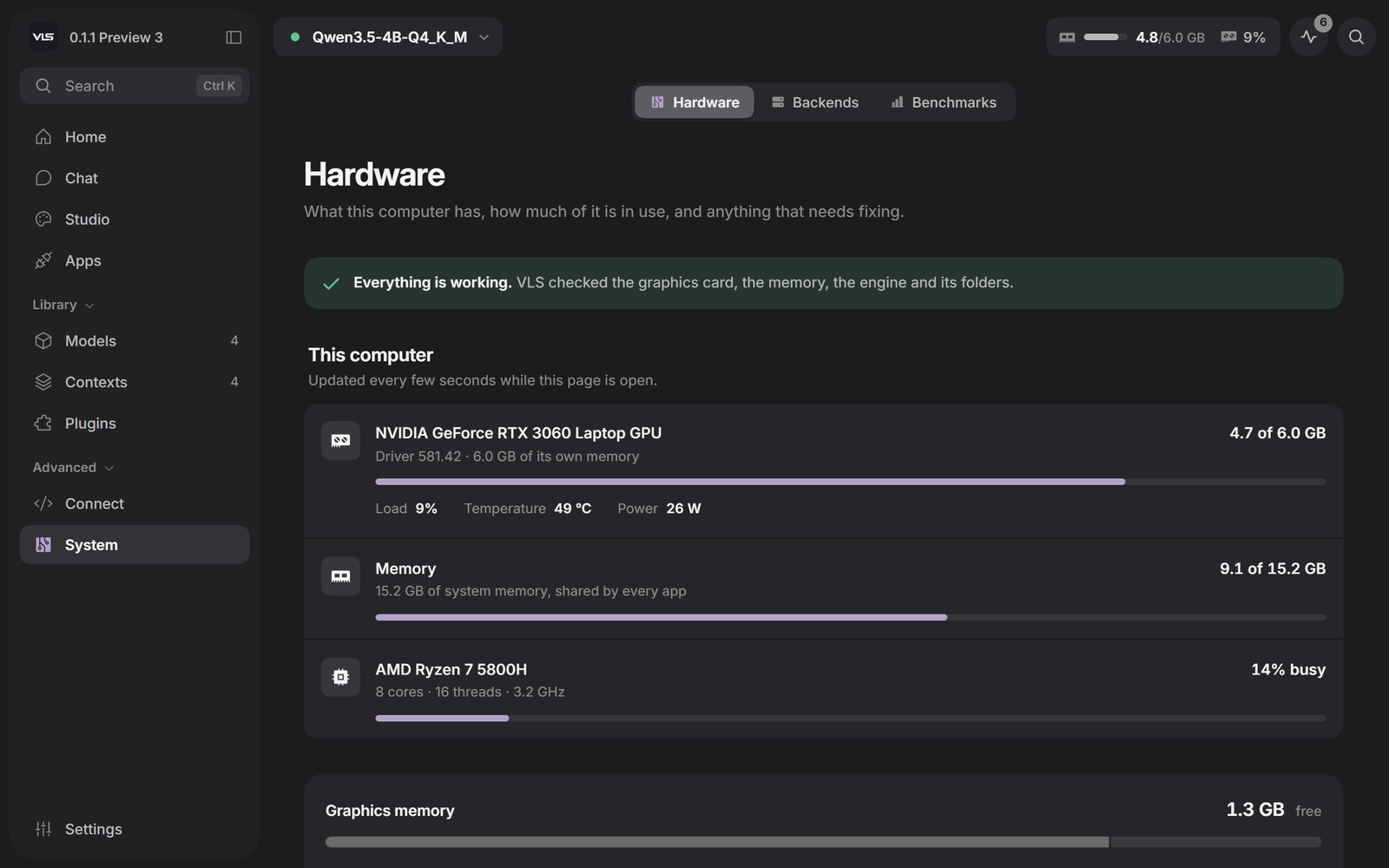Open Chat in the sidebar

135,178
